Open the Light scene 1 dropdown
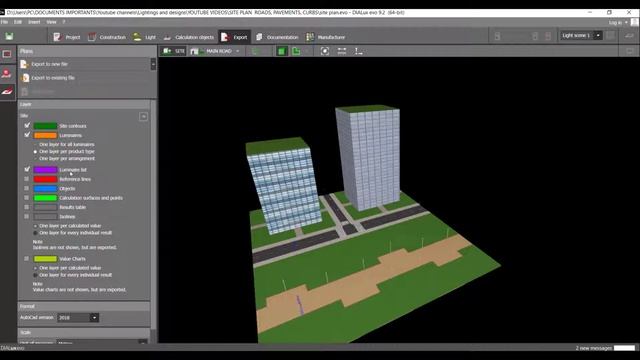 pos(598,36)
